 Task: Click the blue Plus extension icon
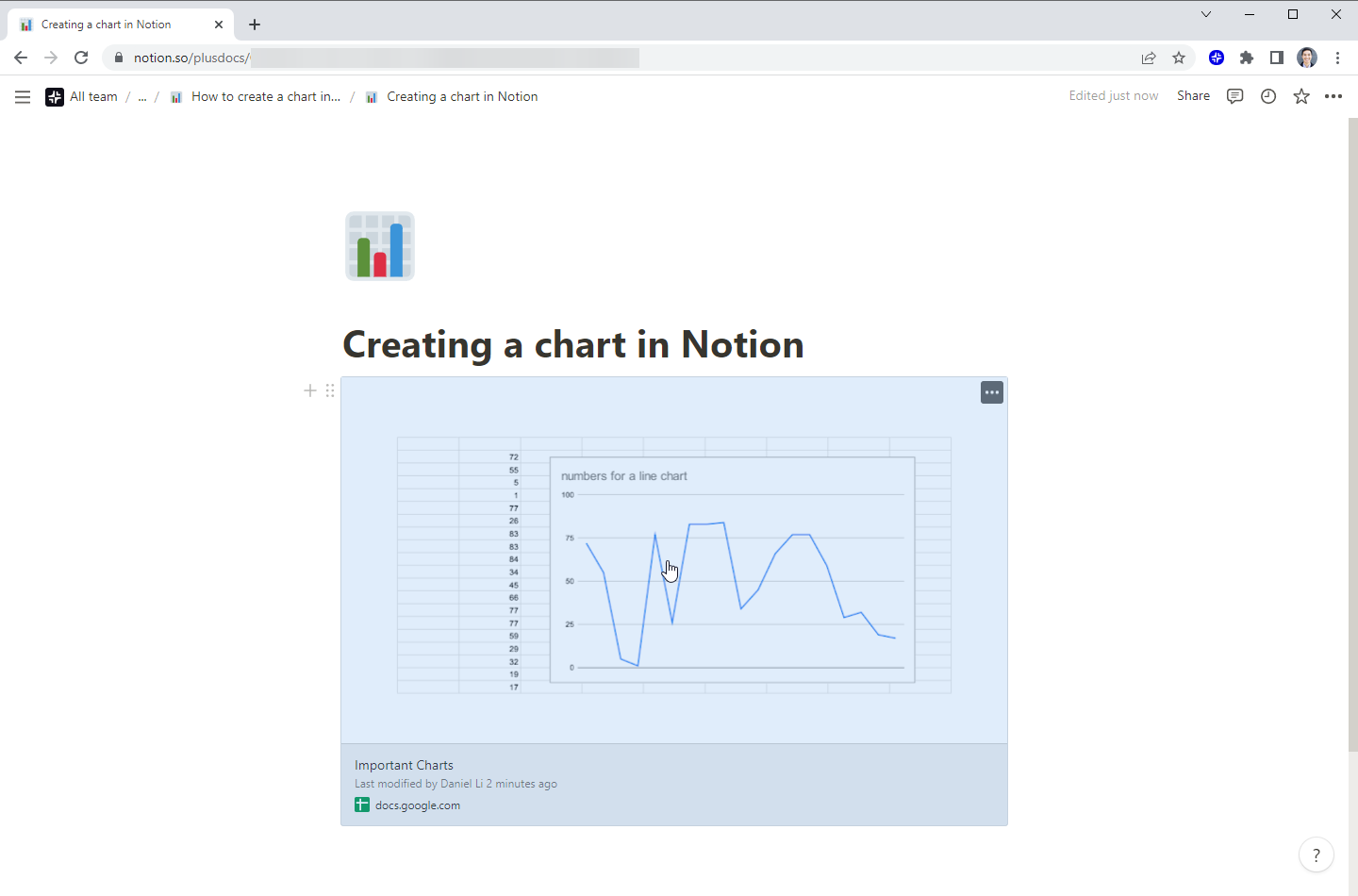click(x=1217, y=58)
